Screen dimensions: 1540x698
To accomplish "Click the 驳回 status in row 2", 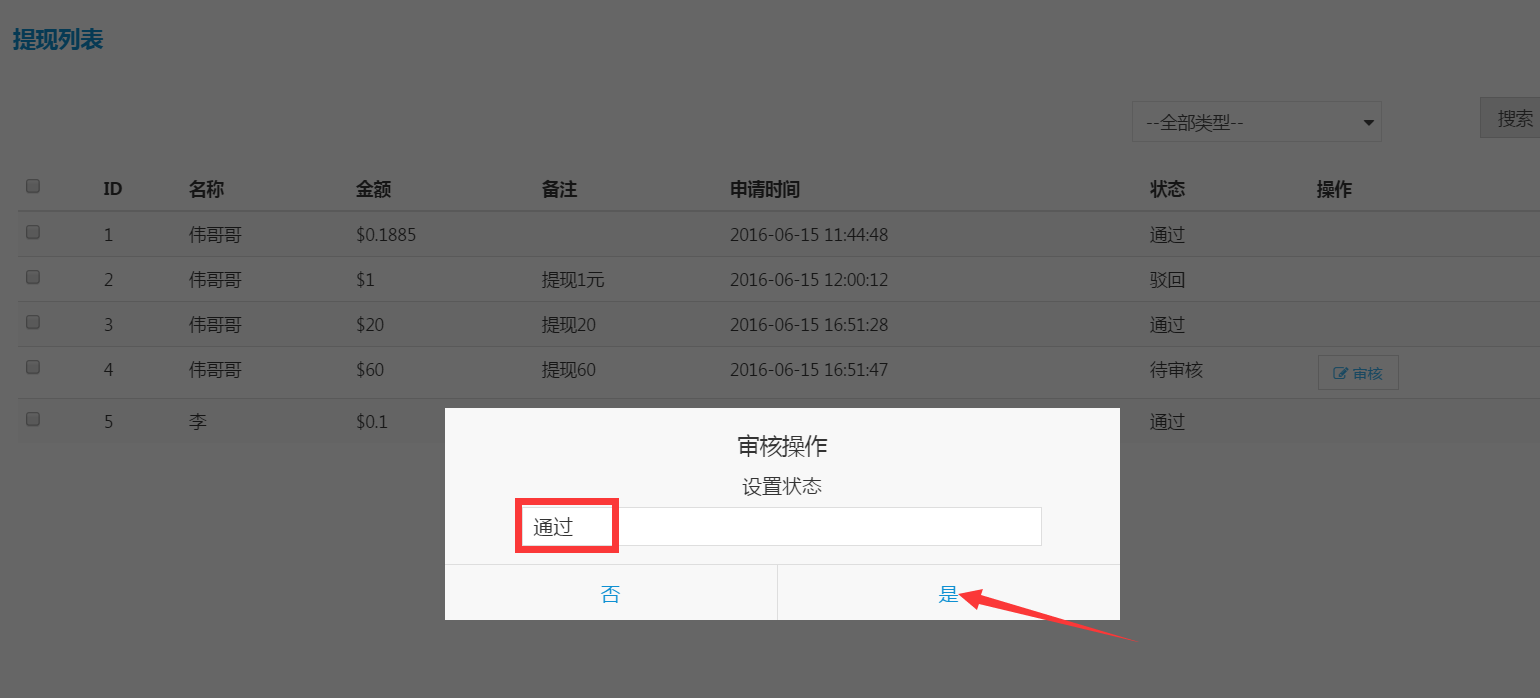I will (x=1167, y=280).
